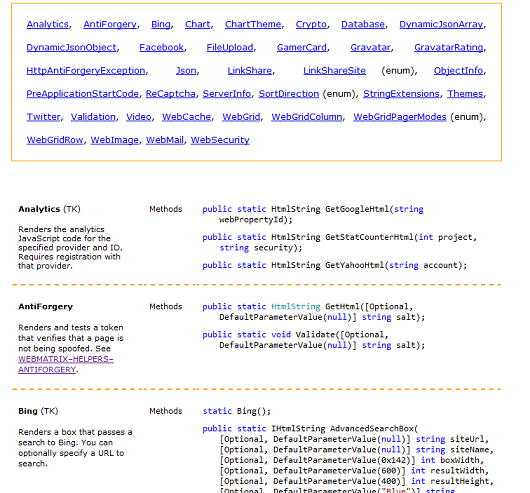Click the AntiForgery GetHtml method signature
This screenshot has height=493, width=530.
(x=313, y=312)
